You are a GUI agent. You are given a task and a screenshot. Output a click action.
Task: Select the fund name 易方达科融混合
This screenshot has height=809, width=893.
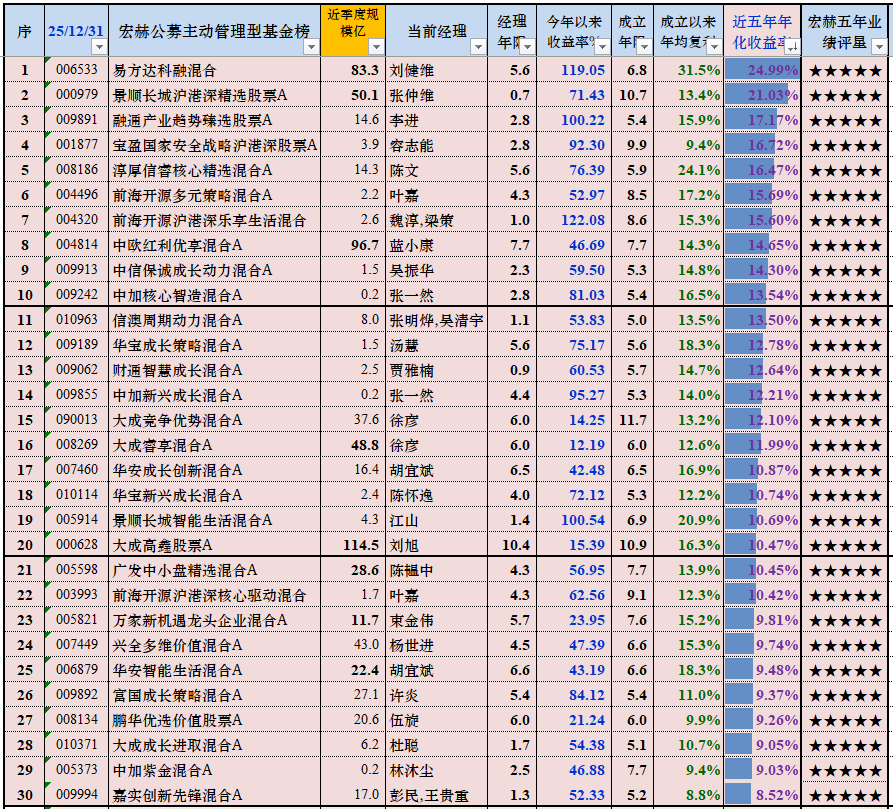click(165, 71)
